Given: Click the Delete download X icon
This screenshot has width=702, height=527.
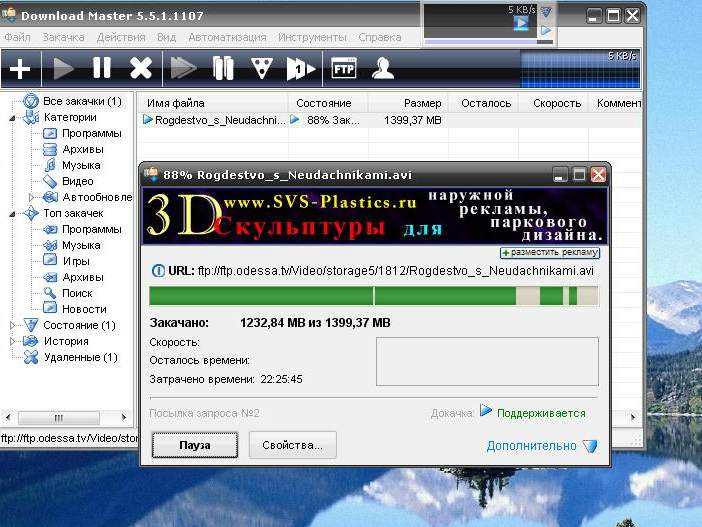Looking at the screenshot, I should (141, 69).
